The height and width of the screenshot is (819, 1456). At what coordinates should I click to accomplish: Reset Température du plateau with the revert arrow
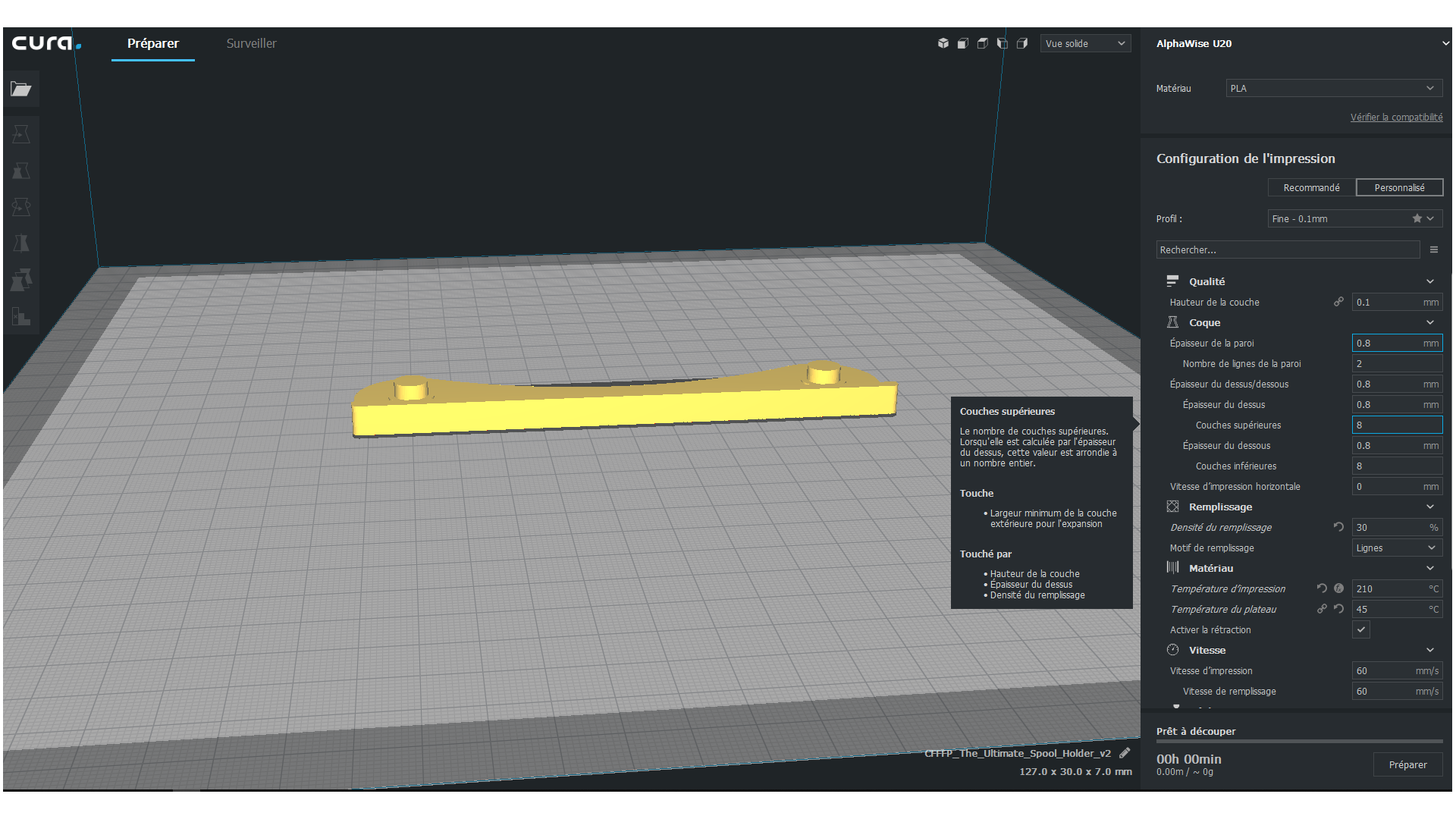pos(1338,609)
